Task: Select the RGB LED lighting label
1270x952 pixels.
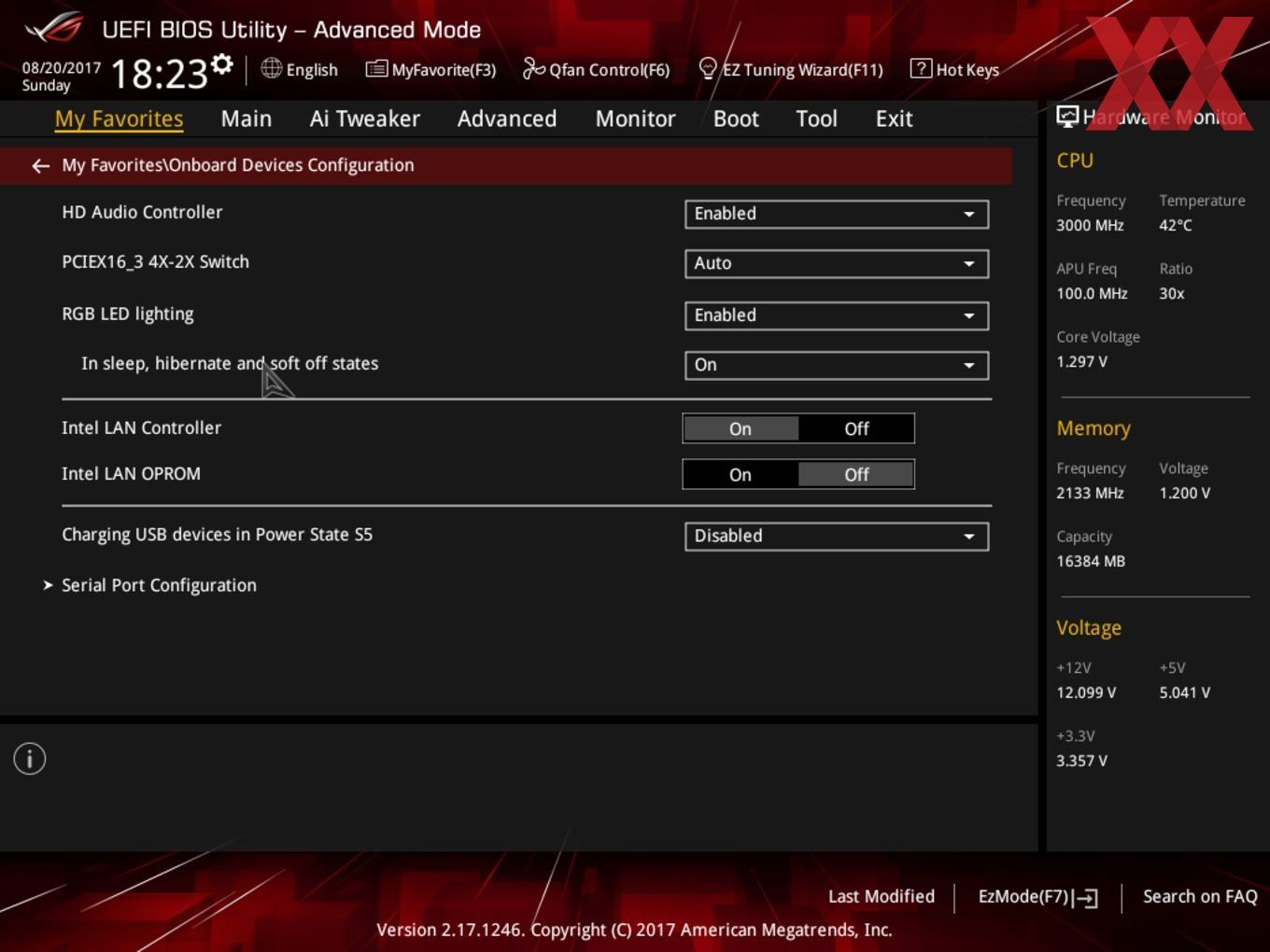Action: tap(128, 314)
